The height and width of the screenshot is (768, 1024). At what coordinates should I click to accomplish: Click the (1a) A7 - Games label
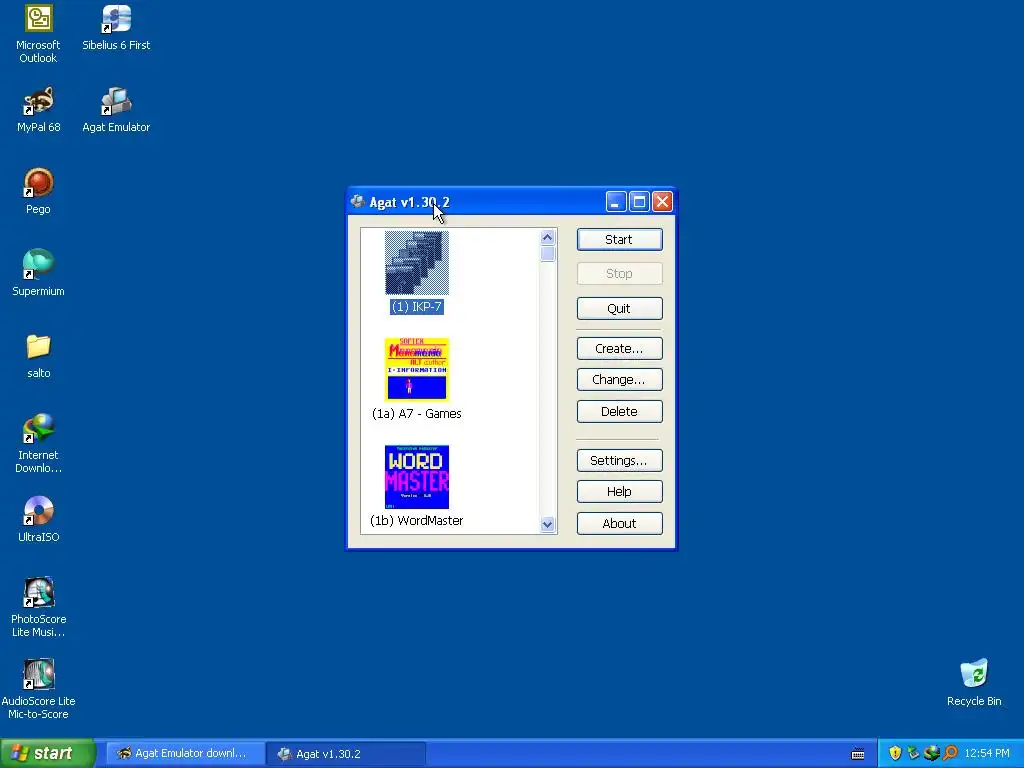417,413
